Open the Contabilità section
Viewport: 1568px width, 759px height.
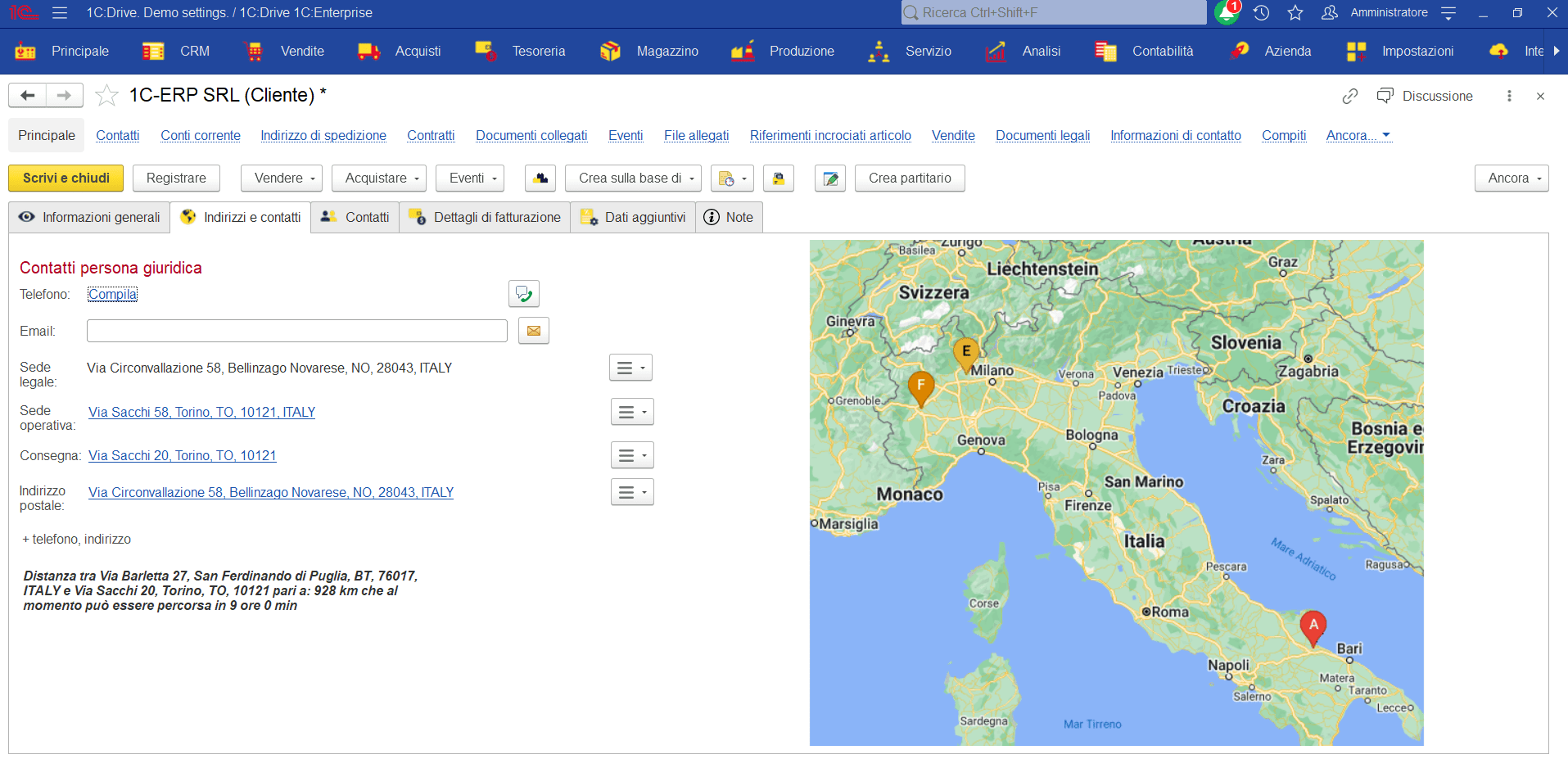[x=1144, y=51]
